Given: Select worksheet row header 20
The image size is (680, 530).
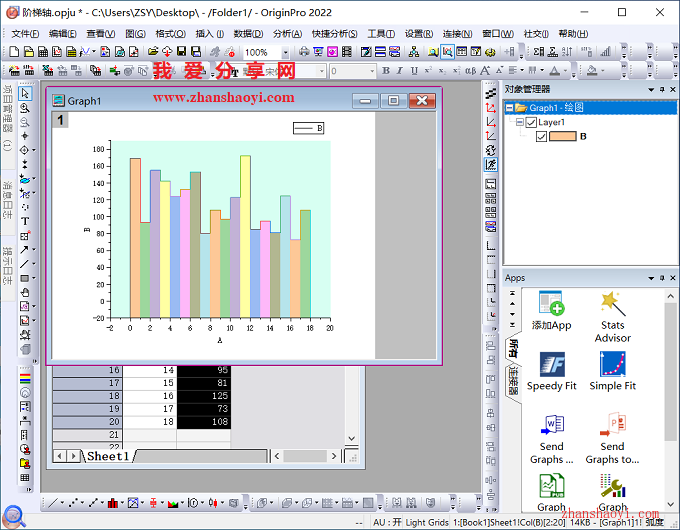Looking at the screenshot, I should pyautogui.click(x=88, y=422).
